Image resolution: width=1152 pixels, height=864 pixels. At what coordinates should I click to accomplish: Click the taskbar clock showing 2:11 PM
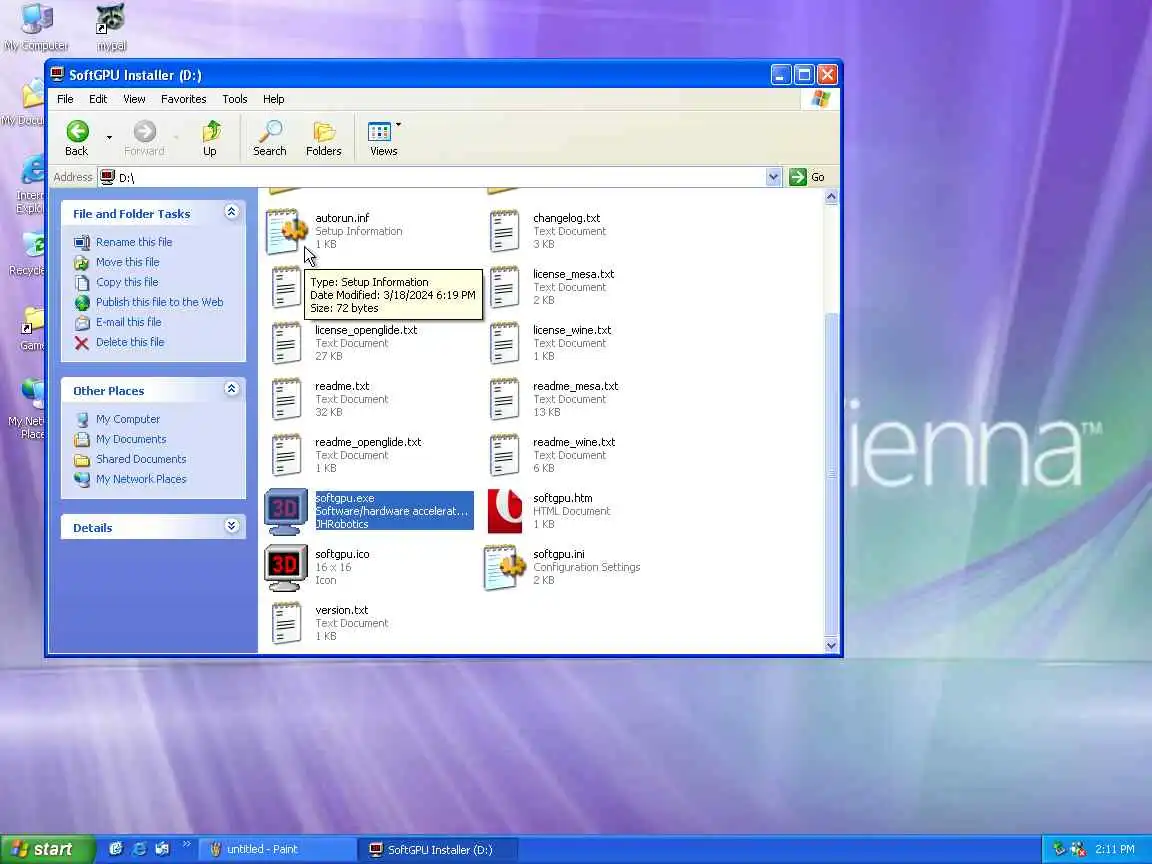click(x=1115, y=849)
